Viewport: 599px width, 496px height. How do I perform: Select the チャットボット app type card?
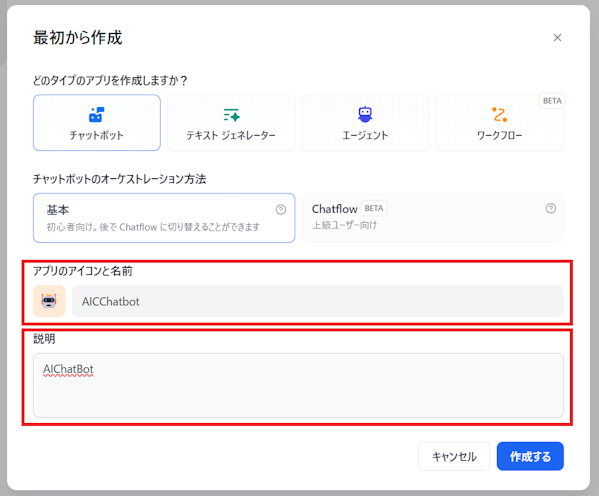coord(97,123)
